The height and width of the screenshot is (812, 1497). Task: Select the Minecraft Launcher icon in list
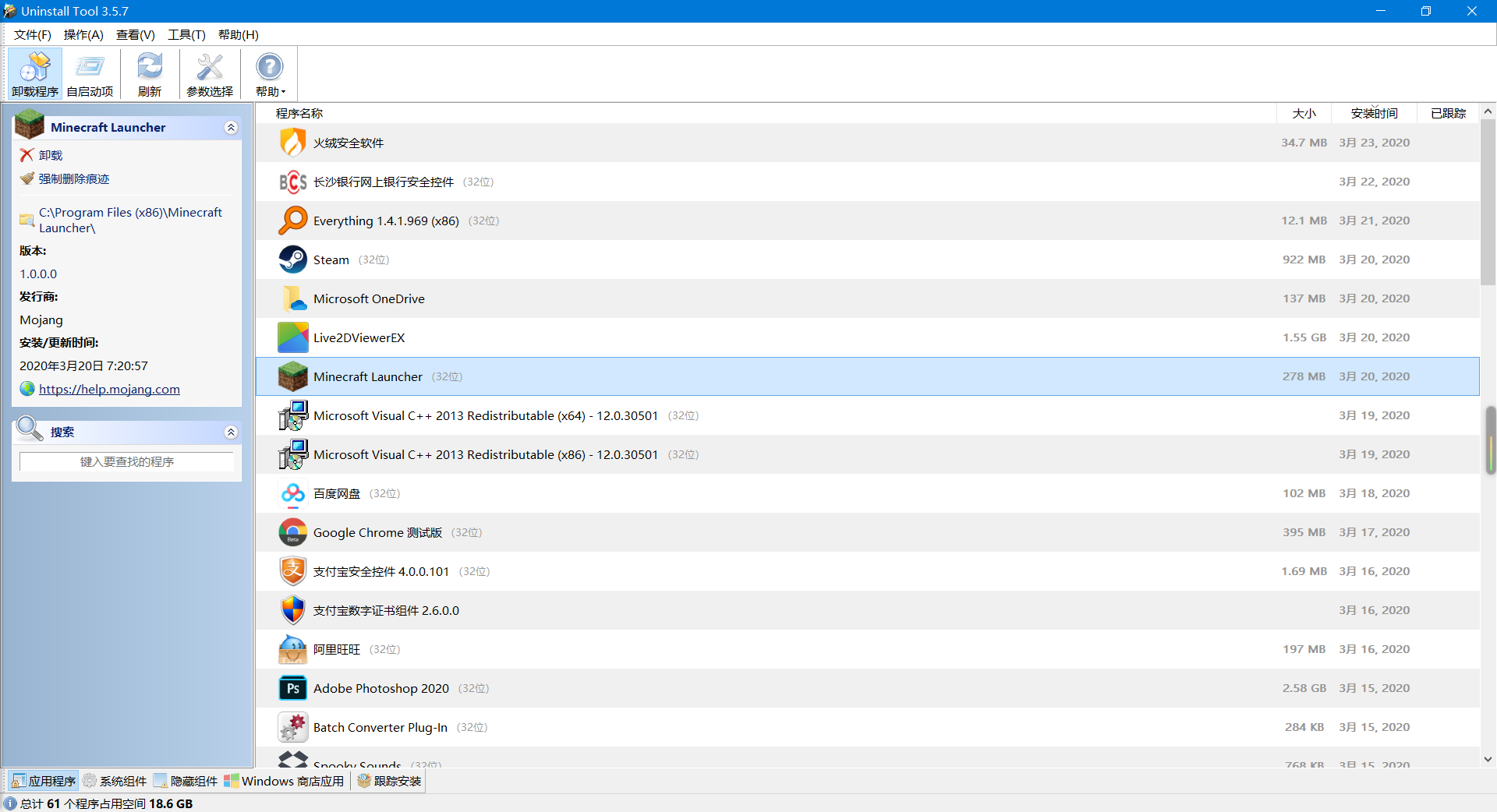point(293,376)
